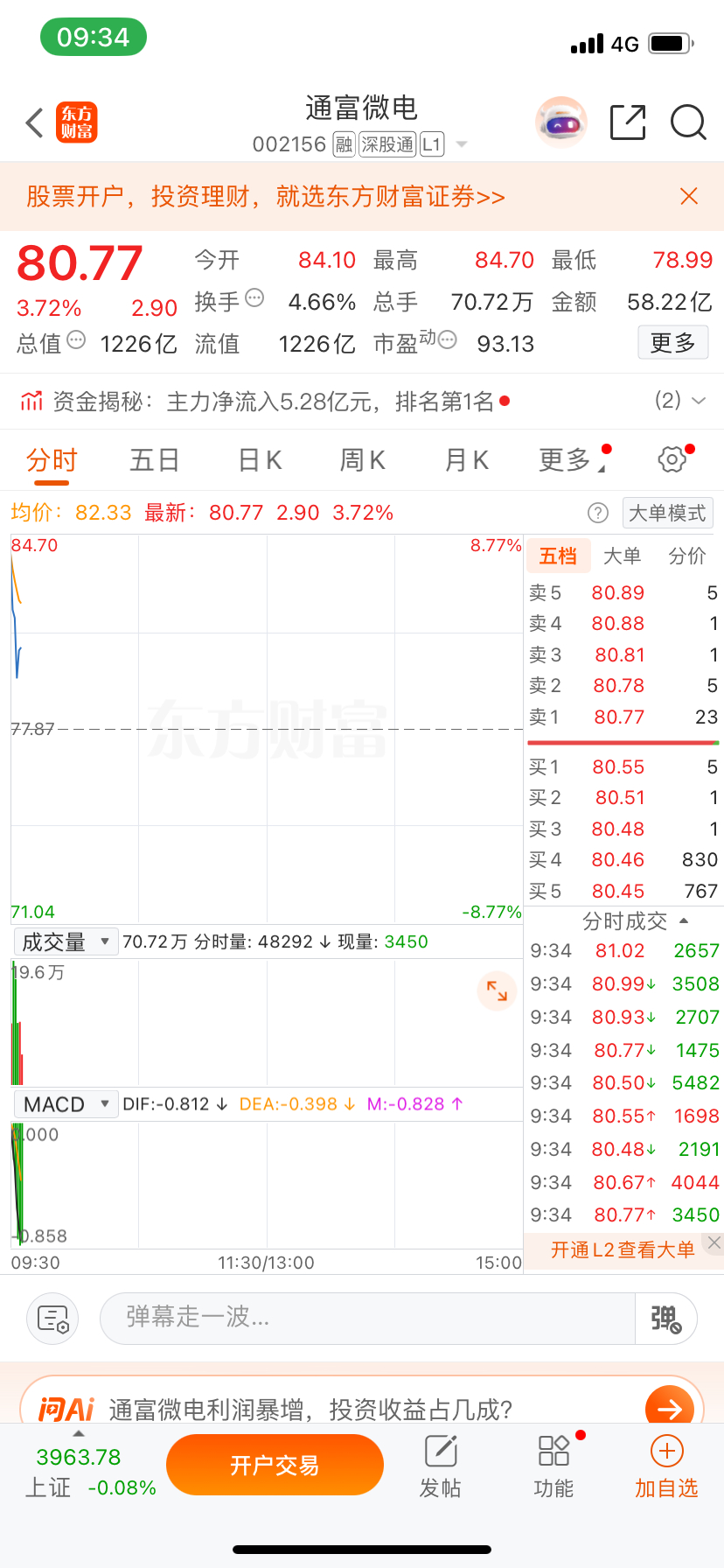This screenshot has width=724, height=1568.
Task: Open the 东方财富 logo icon
Action: click(77, 122)
